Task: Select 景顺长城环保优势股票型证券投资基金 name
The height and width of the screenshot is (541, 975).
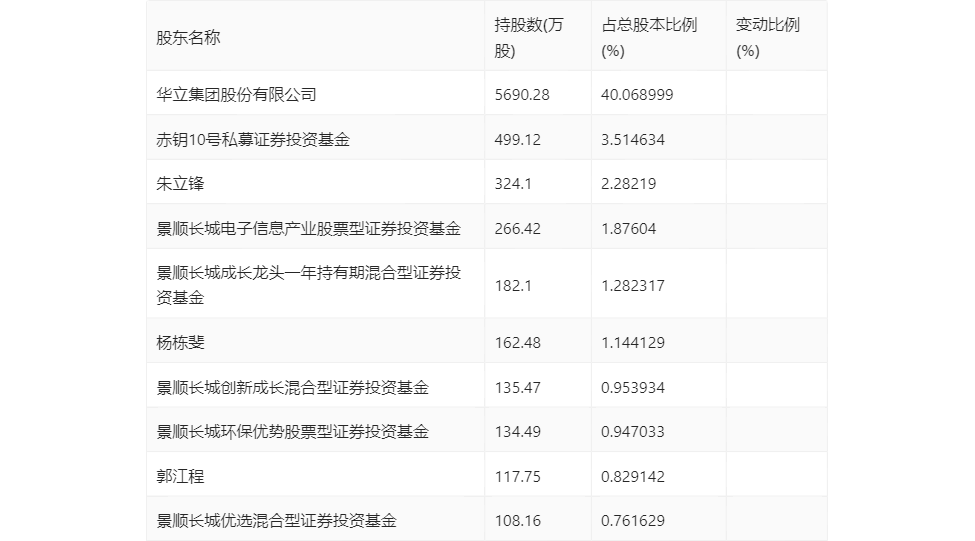Action: (293, 432)
